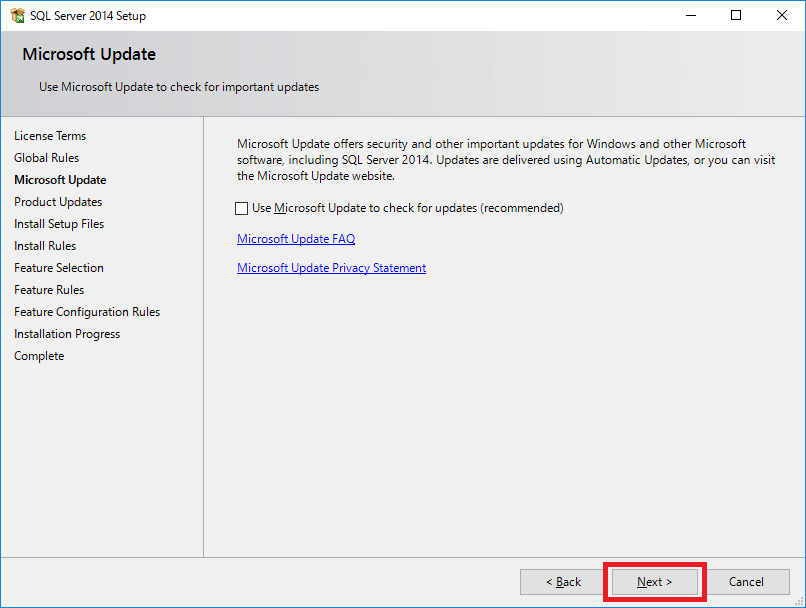
Task: Enable Use Microsoft Update to check for updates
Action: [x=242, y=208]
